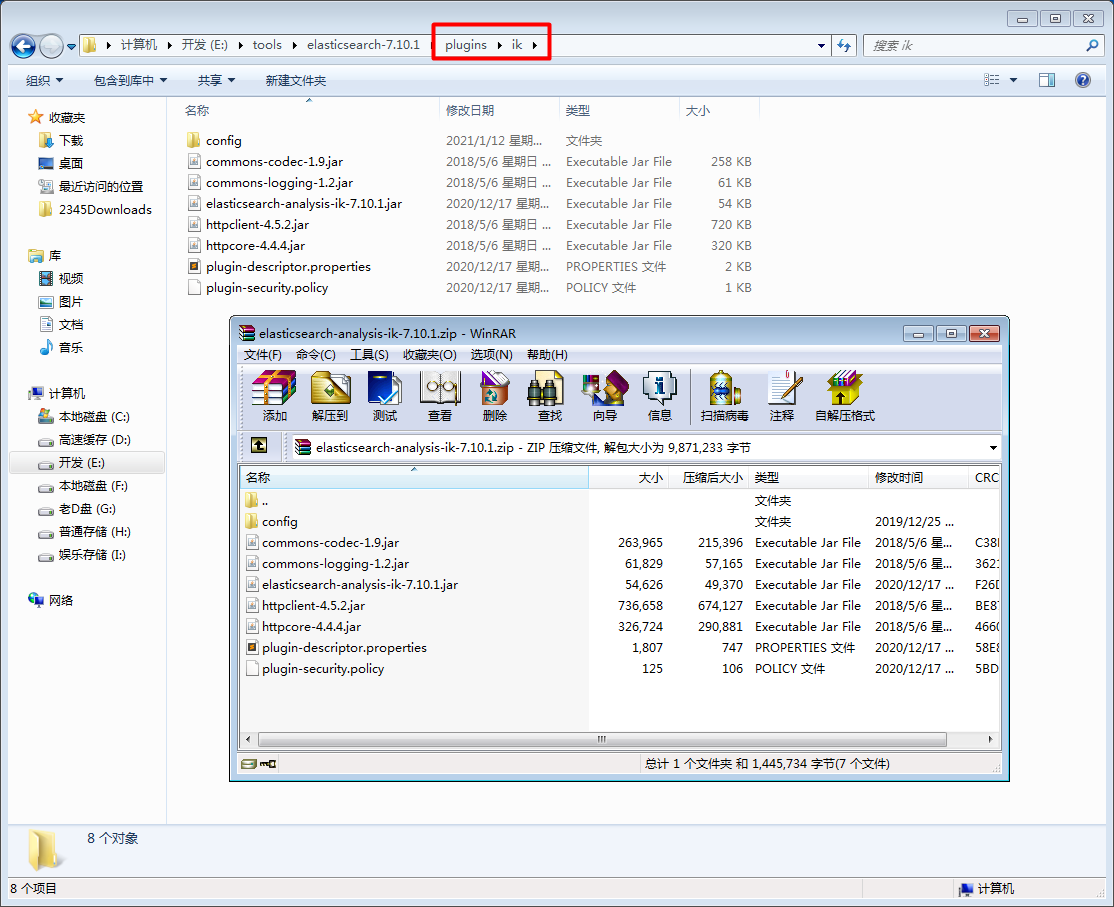
Task: Open the view options dropdown arrow
Action: coord(1014,80)
